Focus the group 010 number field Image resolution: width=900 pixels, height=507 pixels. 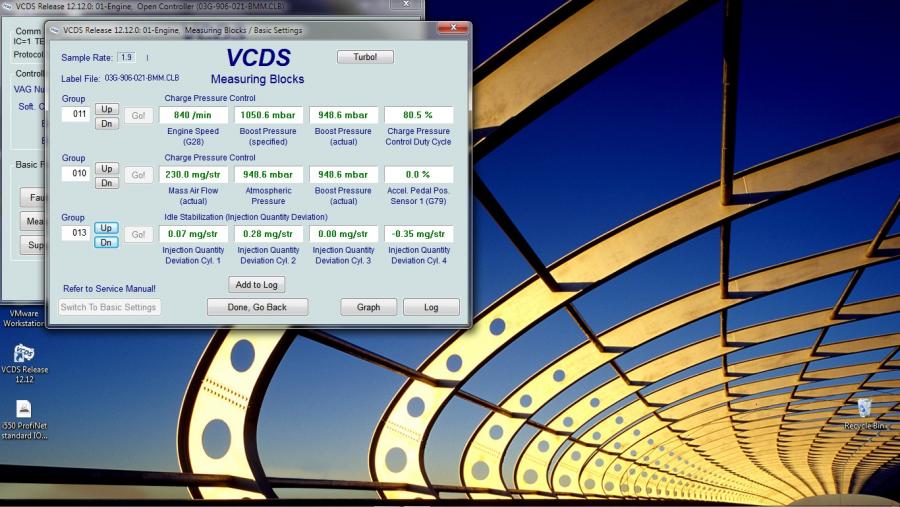click(x=75, y=174)
